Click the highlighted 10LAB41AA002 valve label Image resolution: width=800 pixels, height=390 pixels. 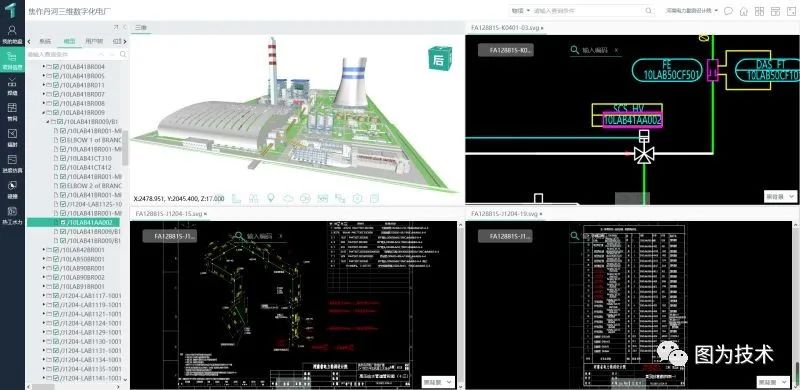click(x=632, y=120)
